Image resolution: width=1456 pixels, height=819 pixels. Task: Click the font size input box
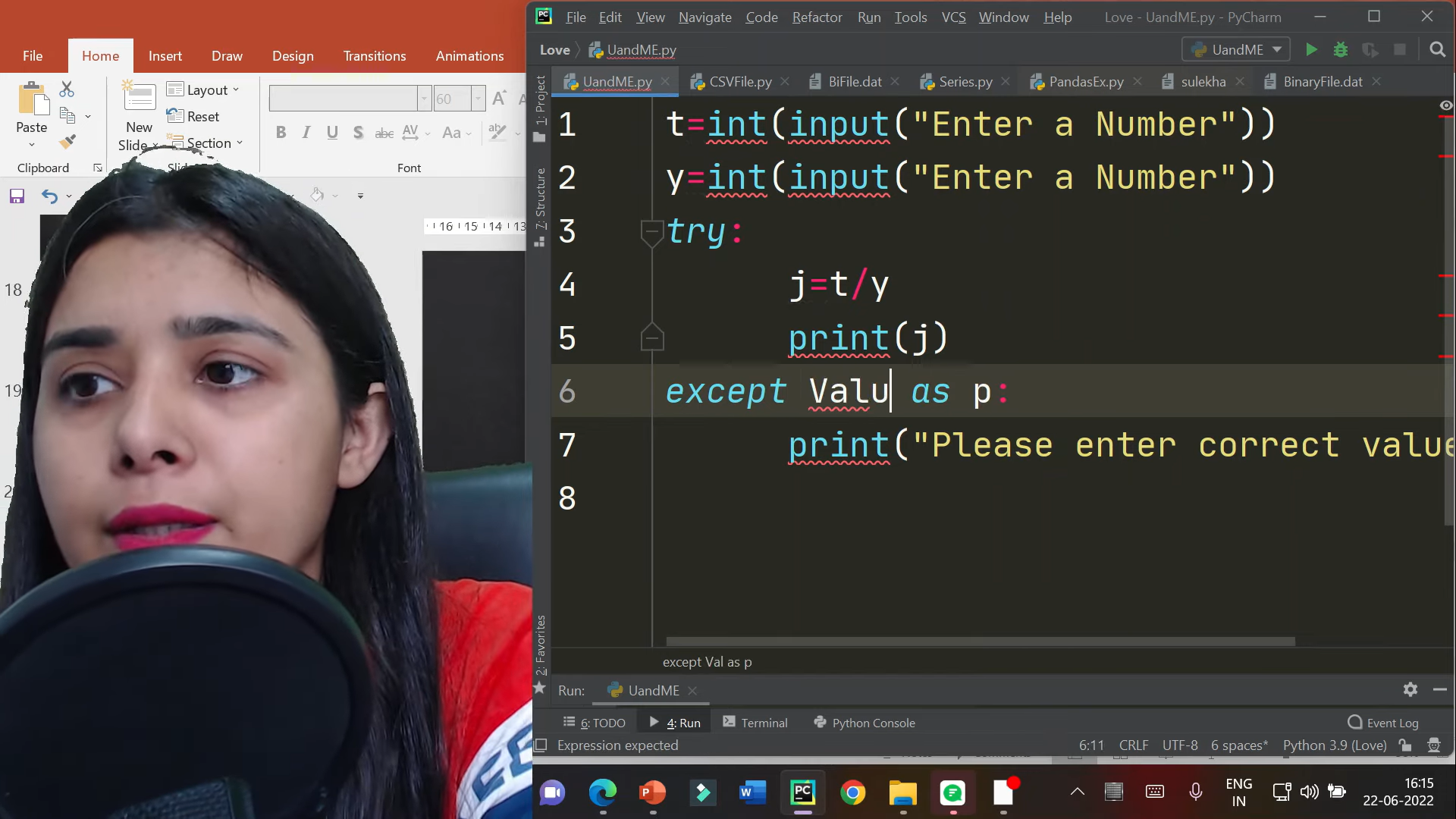point(450,99)
